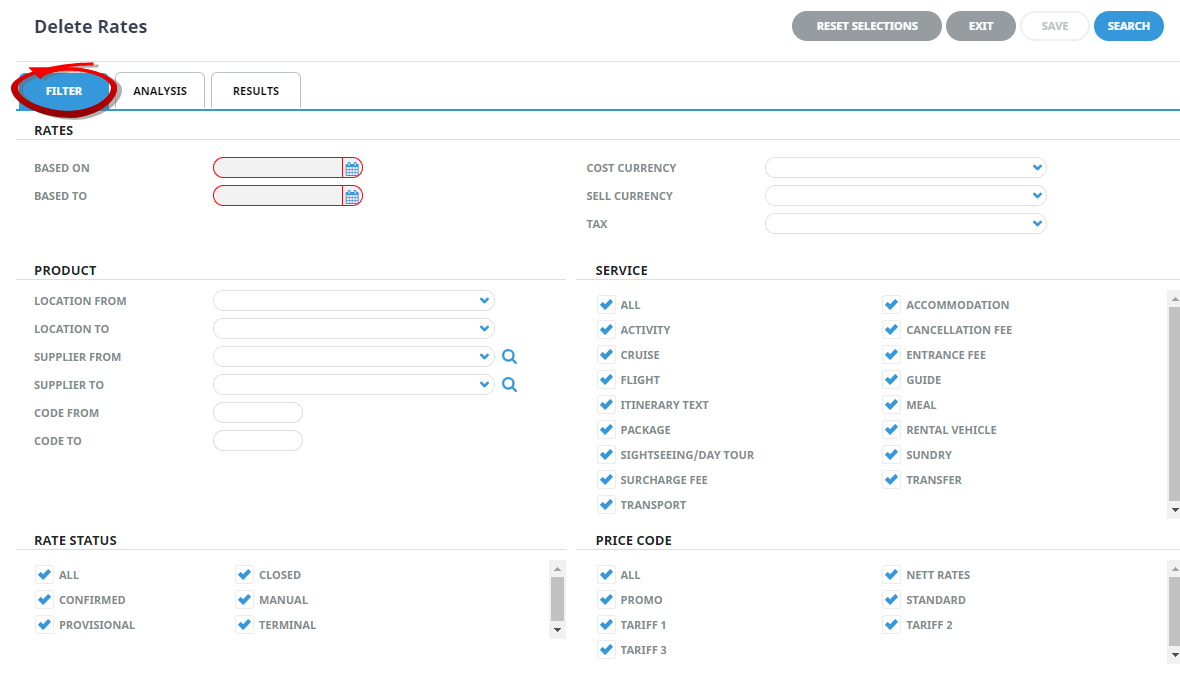Focus the Based On date field
The width and height of the screenshot is (1180, 673).
click(278, 168)
